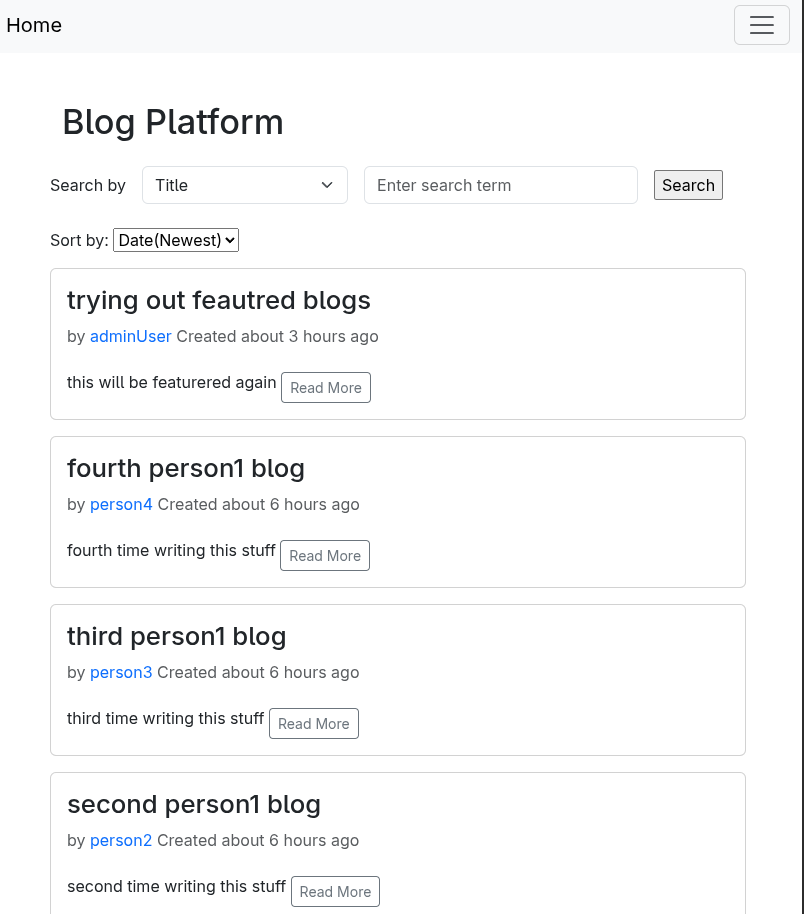Open the person4 author link
Viewport: 804px width, 914px height.
pos(121,504)
